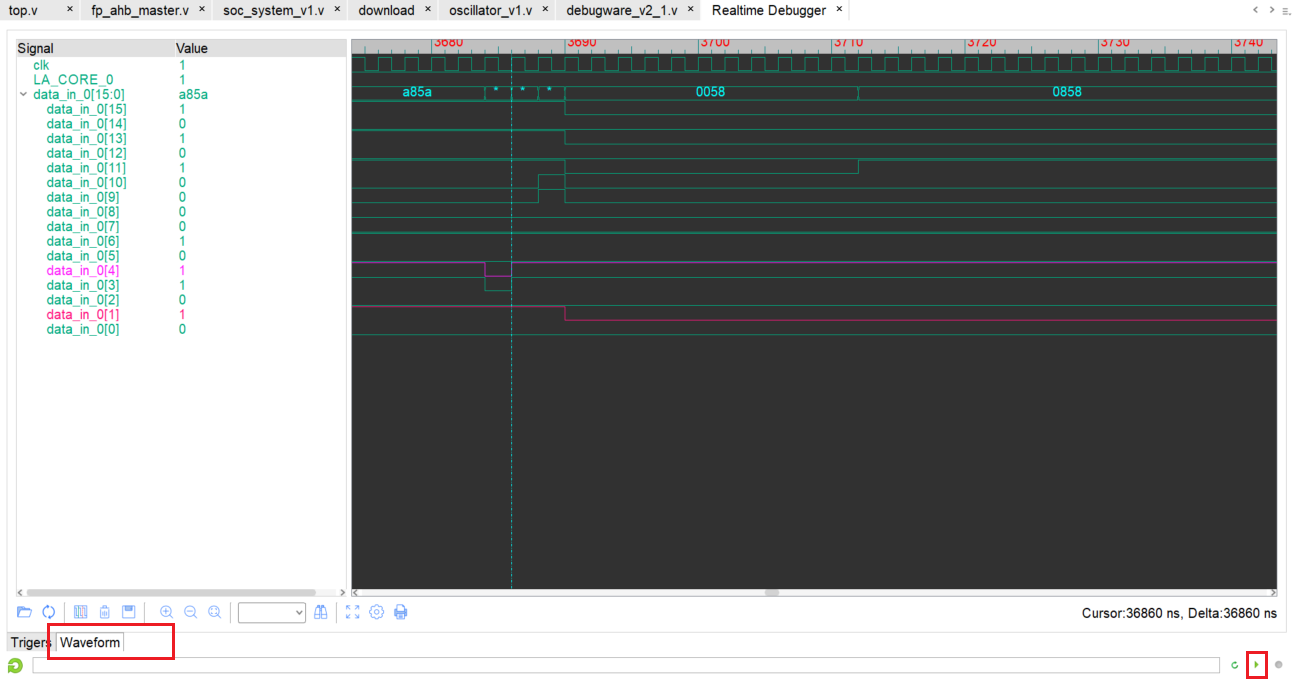Select the Waveform tab
This screenshot has width=1294, height=682.
tap(90, 642)
